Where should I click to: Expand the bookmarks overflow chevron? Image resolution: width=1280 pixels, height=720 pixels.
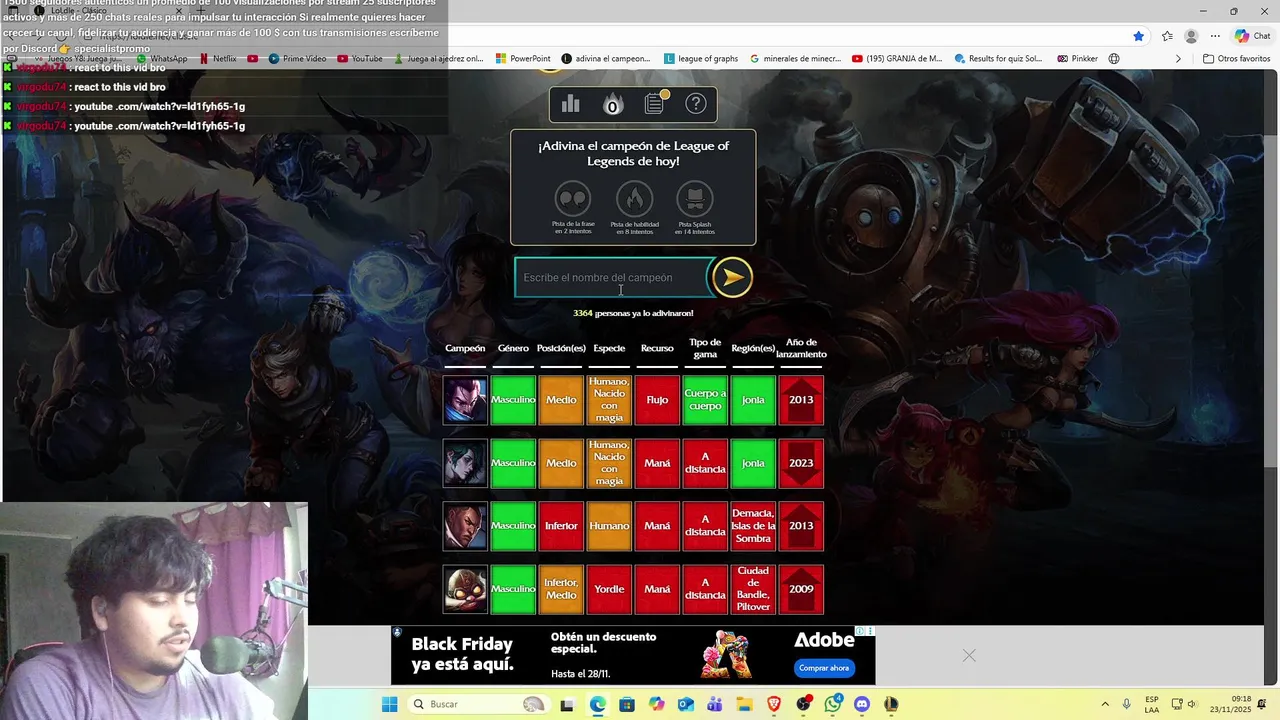click(x=1178, y=59)
